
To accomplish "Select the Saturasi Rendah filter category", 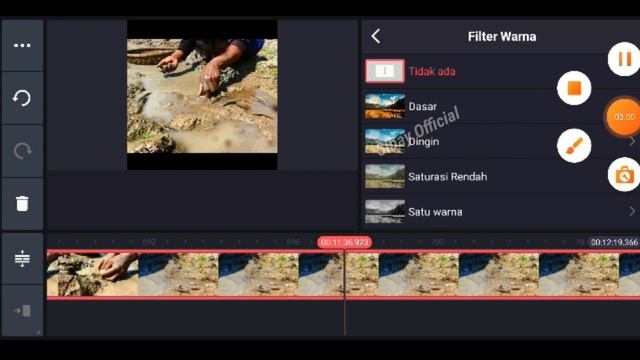I will 500,176.
